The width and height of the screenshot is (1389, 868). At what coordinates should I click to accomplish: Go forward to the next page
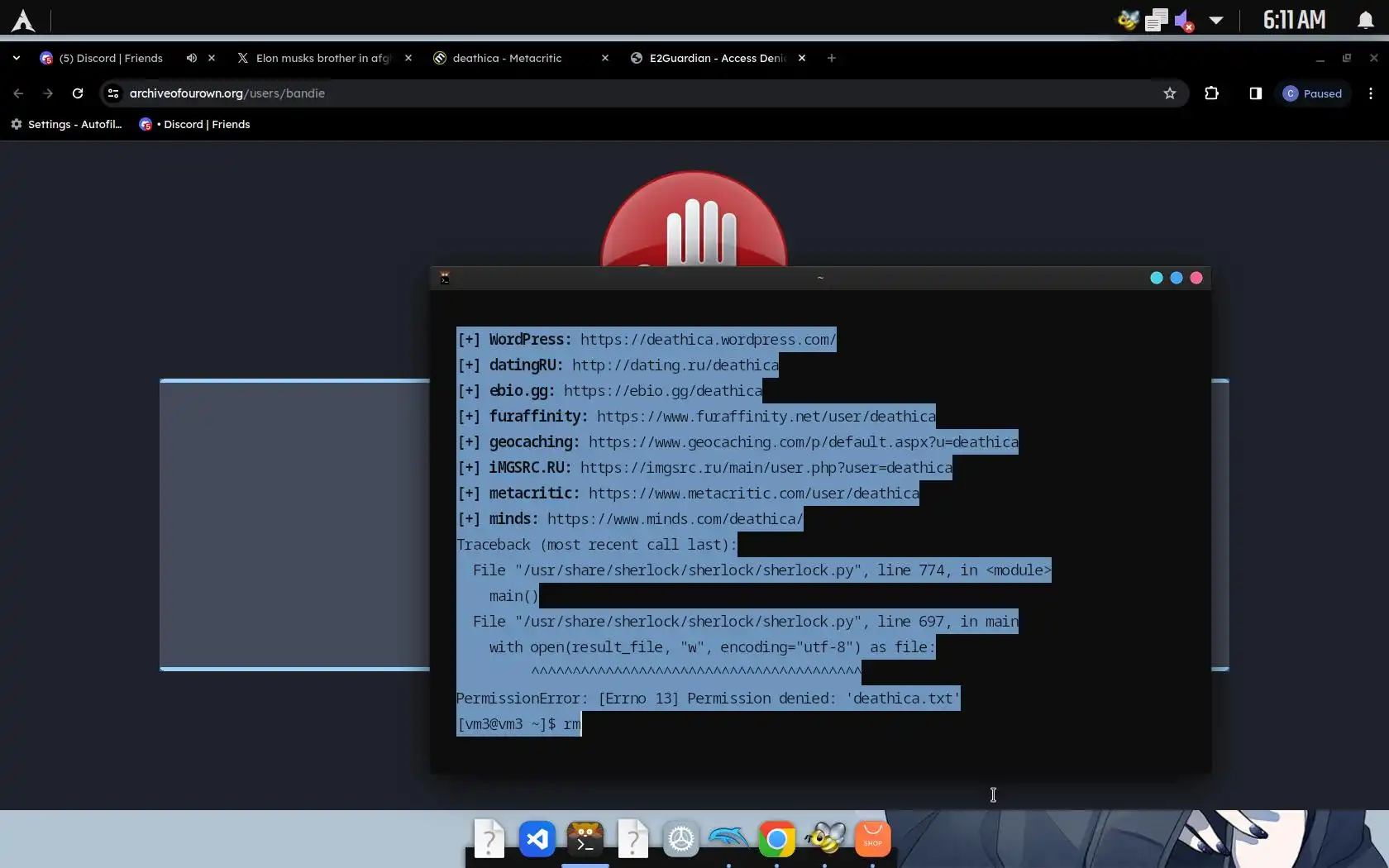48,93
